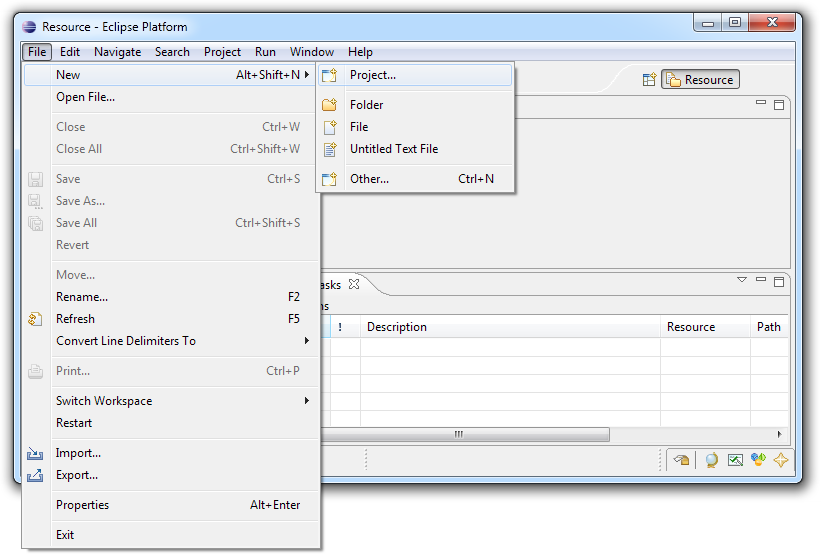Click the Refresh icon in File menu
This screenshot has width=821, height=554.
[x=35, y=319]
